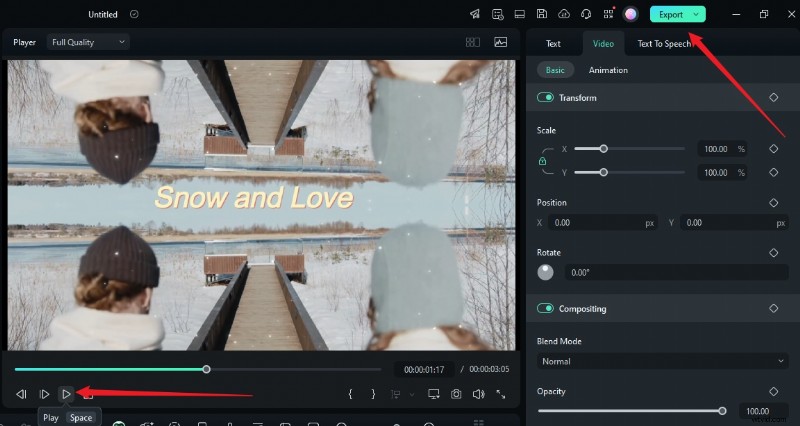The height and width of the screenshot is (426, 800).
Task: Click the Scale Y 100.00 value field
Action: tap(722, 172)
